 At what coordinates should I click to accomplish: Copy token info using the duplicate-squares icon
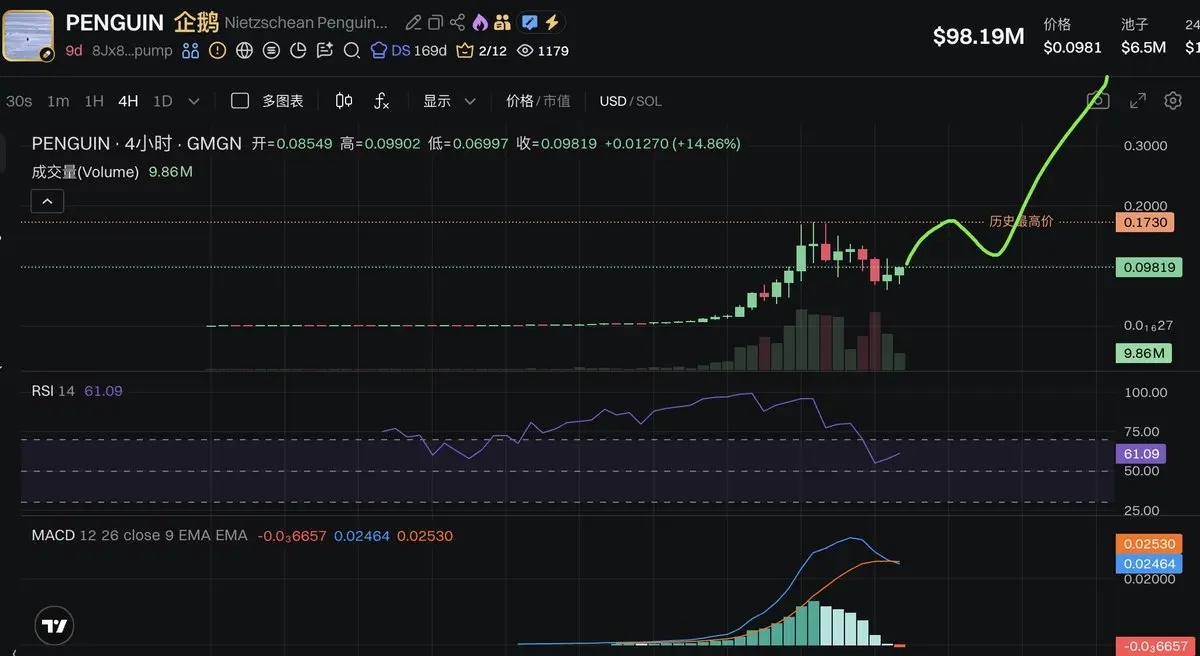(435, 22)
